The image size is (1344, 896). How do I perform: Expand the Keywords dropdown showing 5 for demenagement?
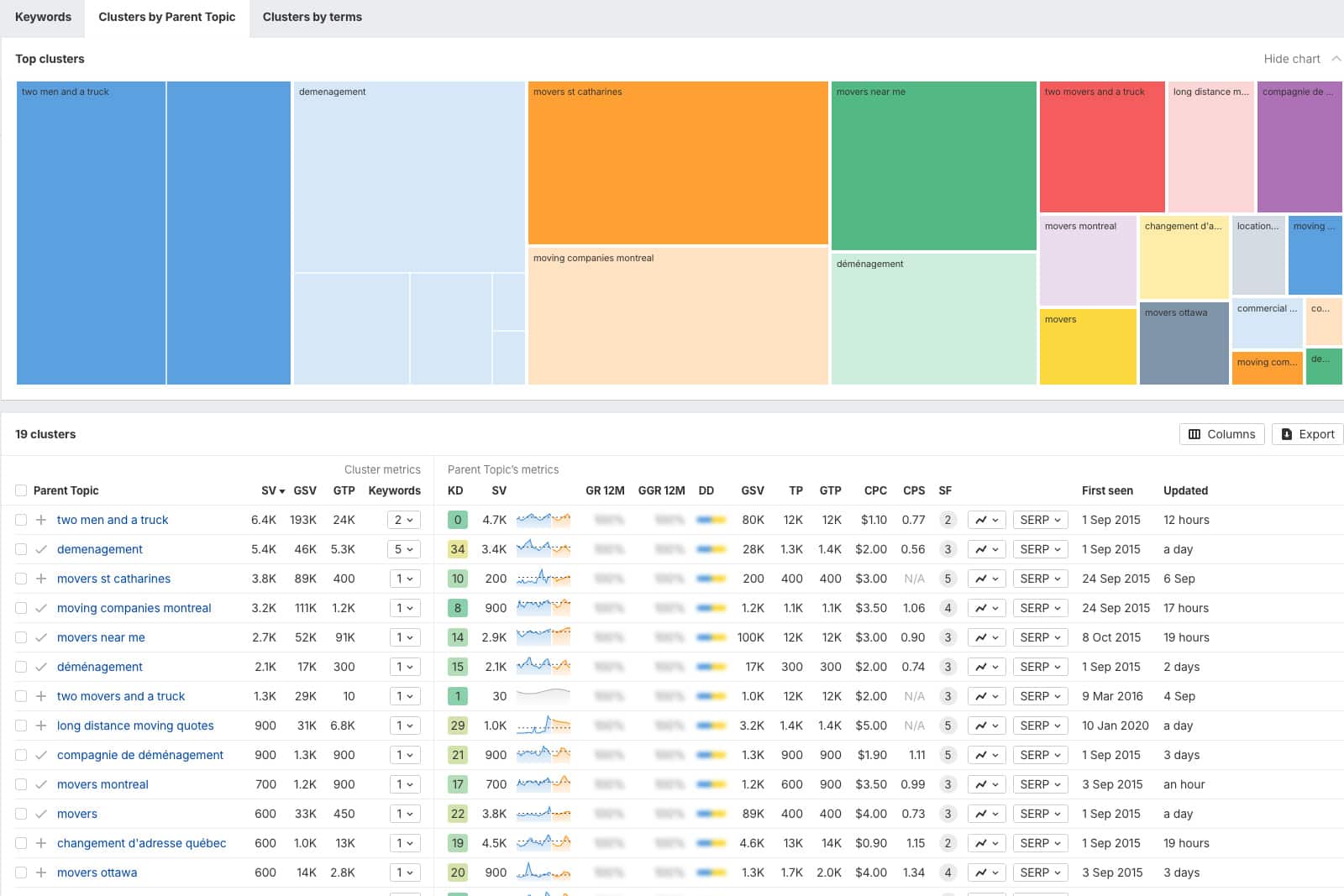[x=404, y=549]
